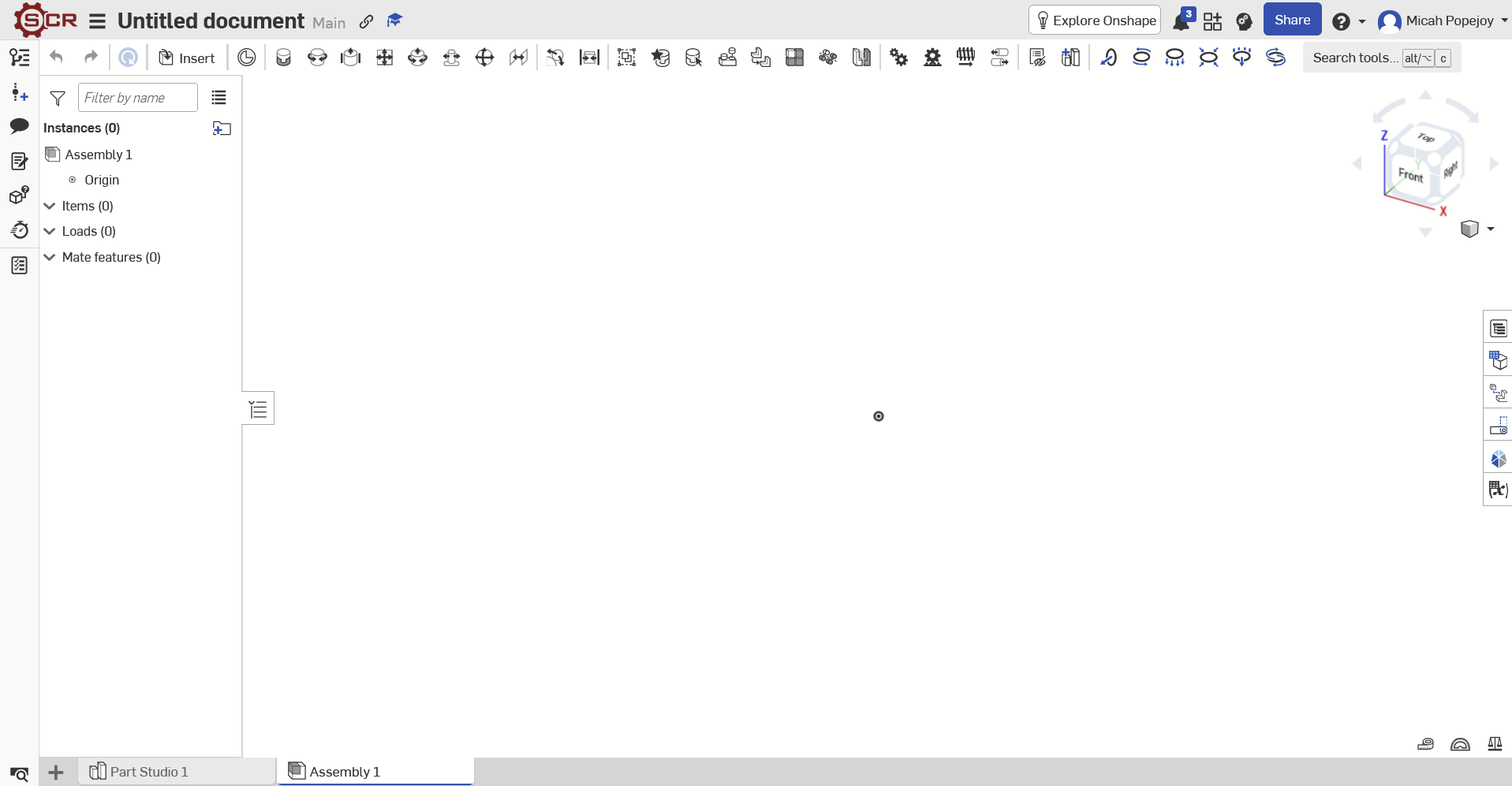Select the Fastened mate tool
The height and width of the screenshot is (786, 1512).
[x=283, y=58]
